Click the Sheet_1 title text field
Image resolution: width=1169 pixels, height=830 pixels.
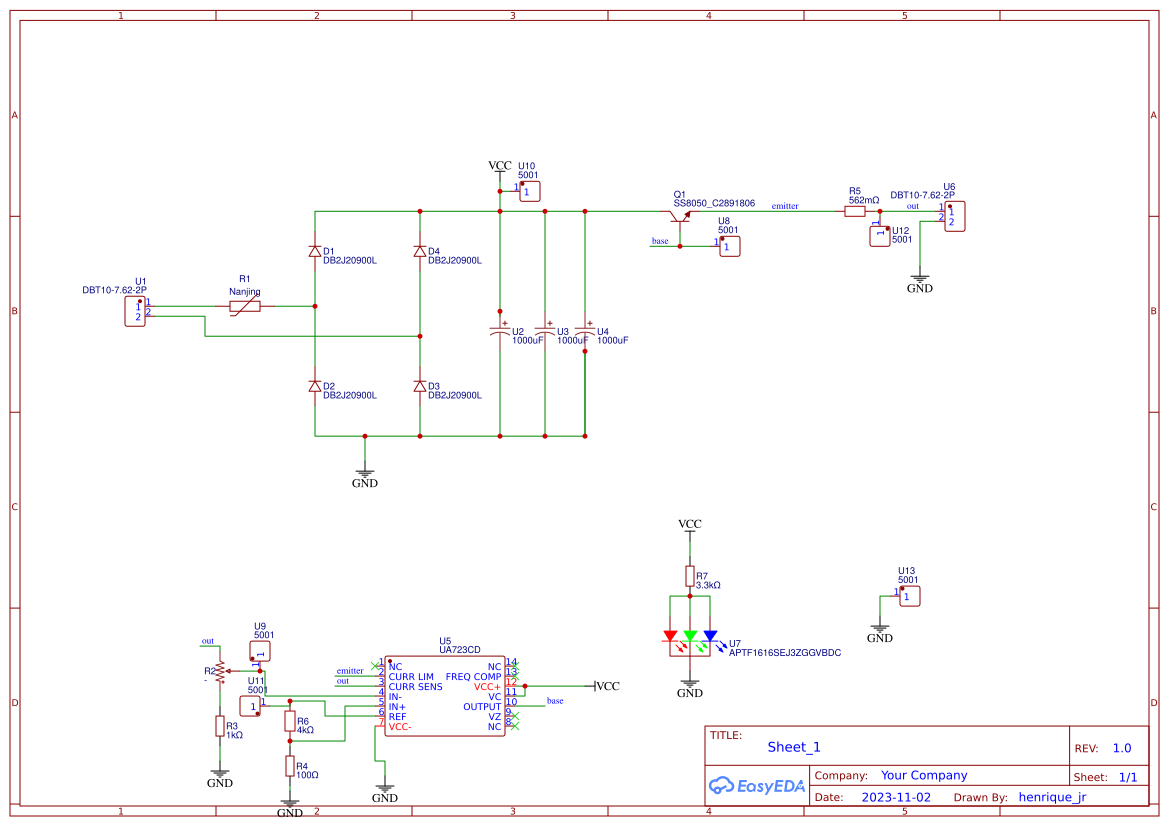click(x=792, y=747)
